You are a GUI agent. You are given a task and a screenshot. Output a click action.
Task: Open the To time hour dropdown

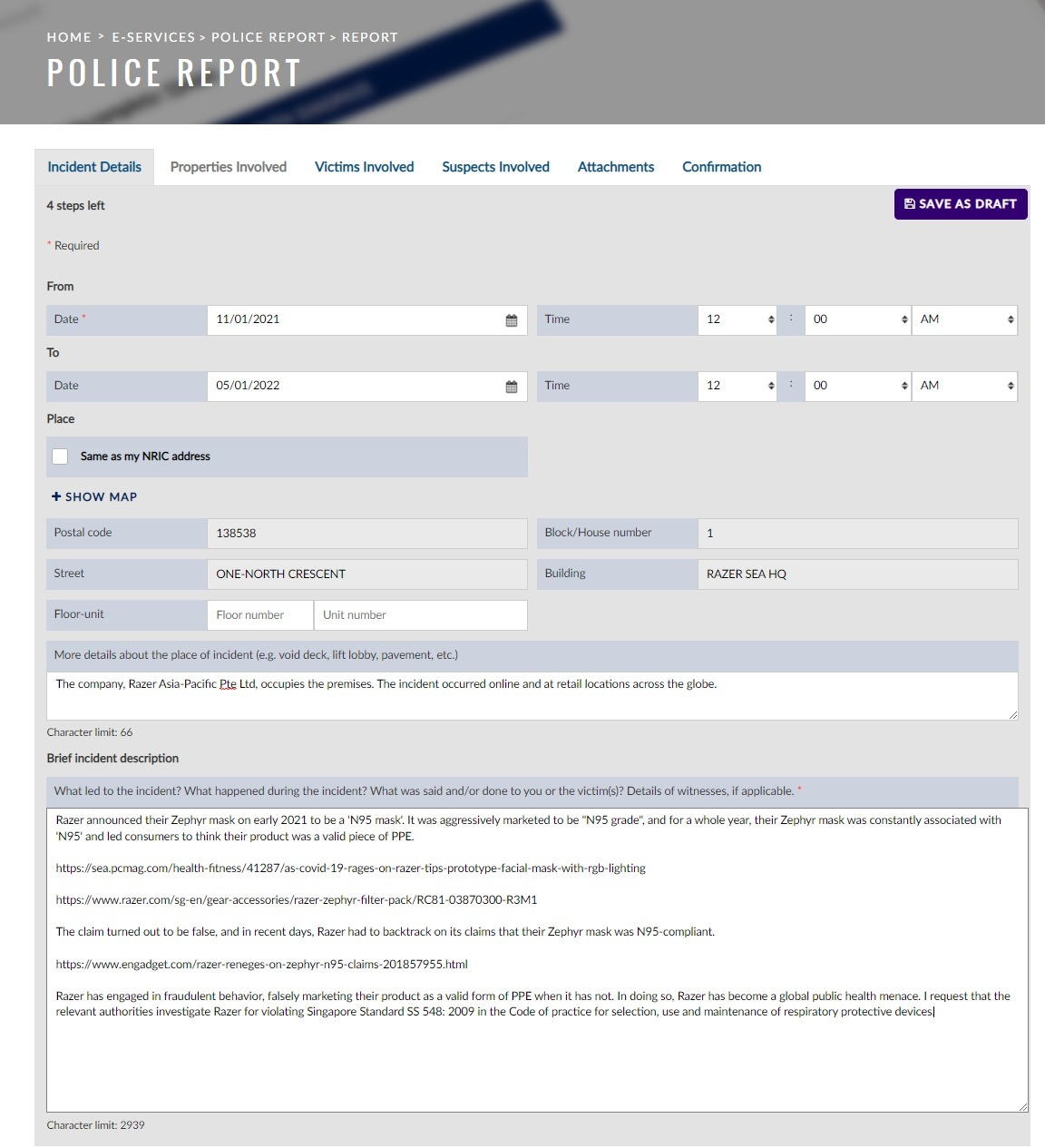737,386
